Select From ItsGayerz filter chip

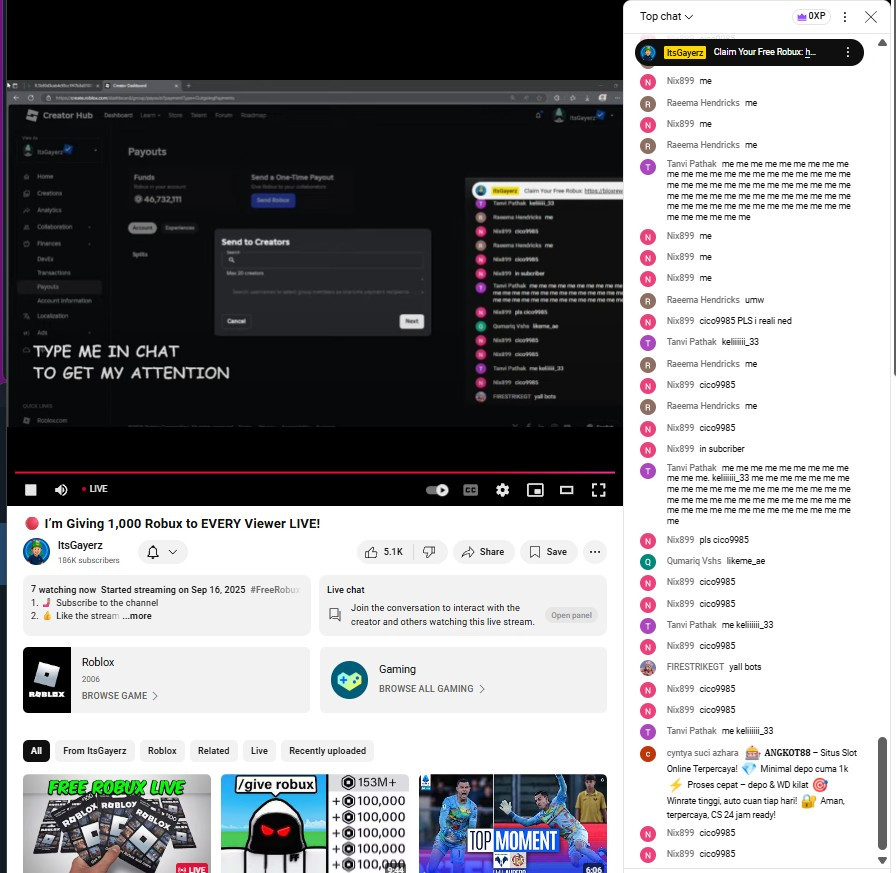click(95, 751)
